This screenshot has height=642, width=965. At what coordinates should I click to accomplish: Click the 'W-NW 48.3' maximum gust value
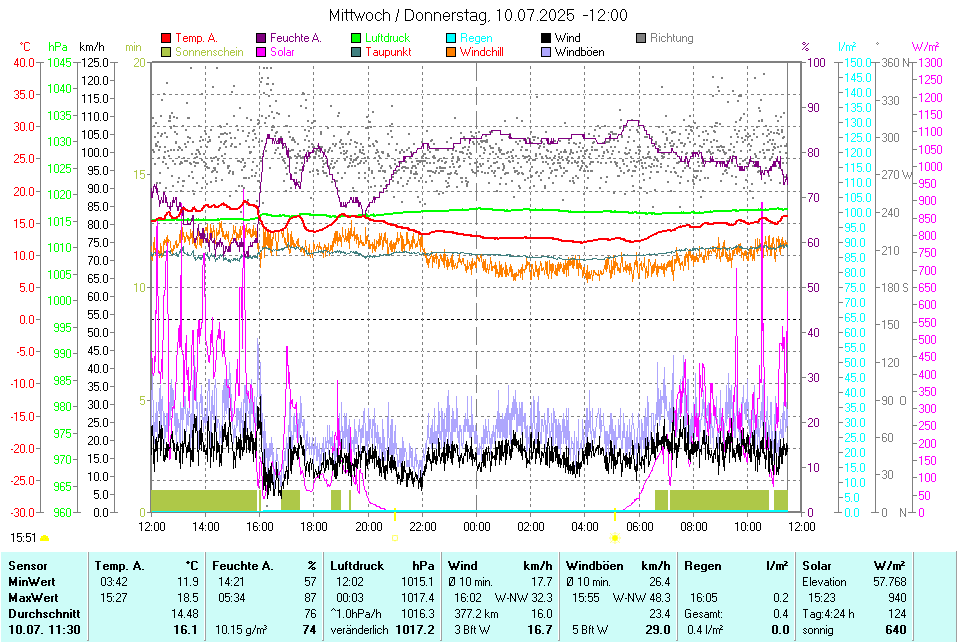tap(641, 598)
